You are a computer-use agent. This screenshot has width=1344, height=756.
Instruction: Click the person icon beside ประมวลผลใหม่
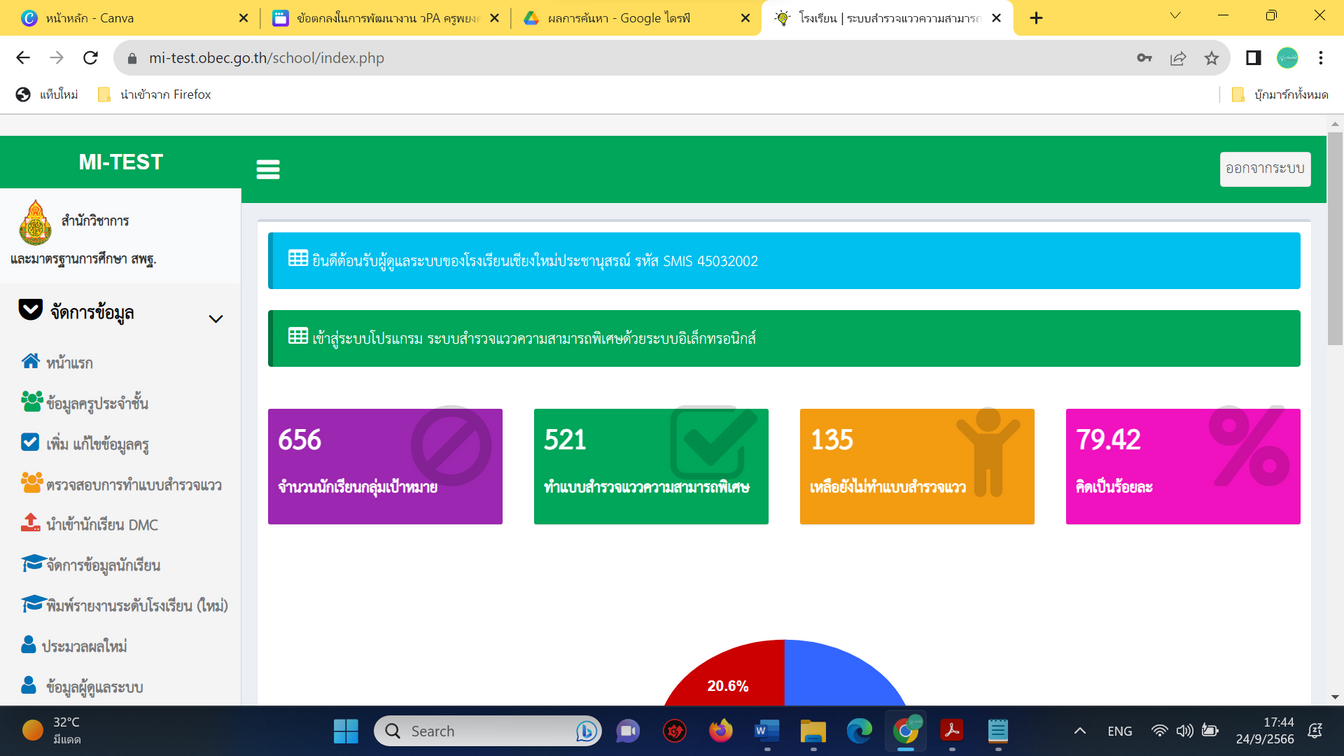(29, 646)
